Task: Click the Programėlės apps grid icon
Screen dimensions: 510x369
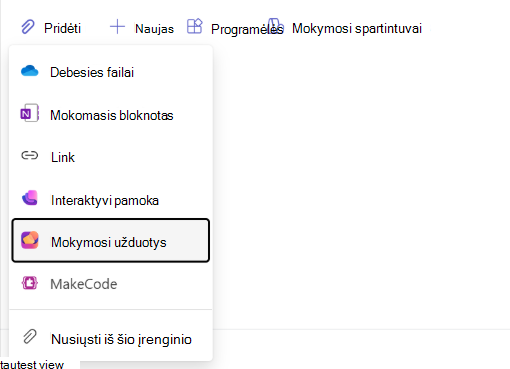Action: [195, 26]
